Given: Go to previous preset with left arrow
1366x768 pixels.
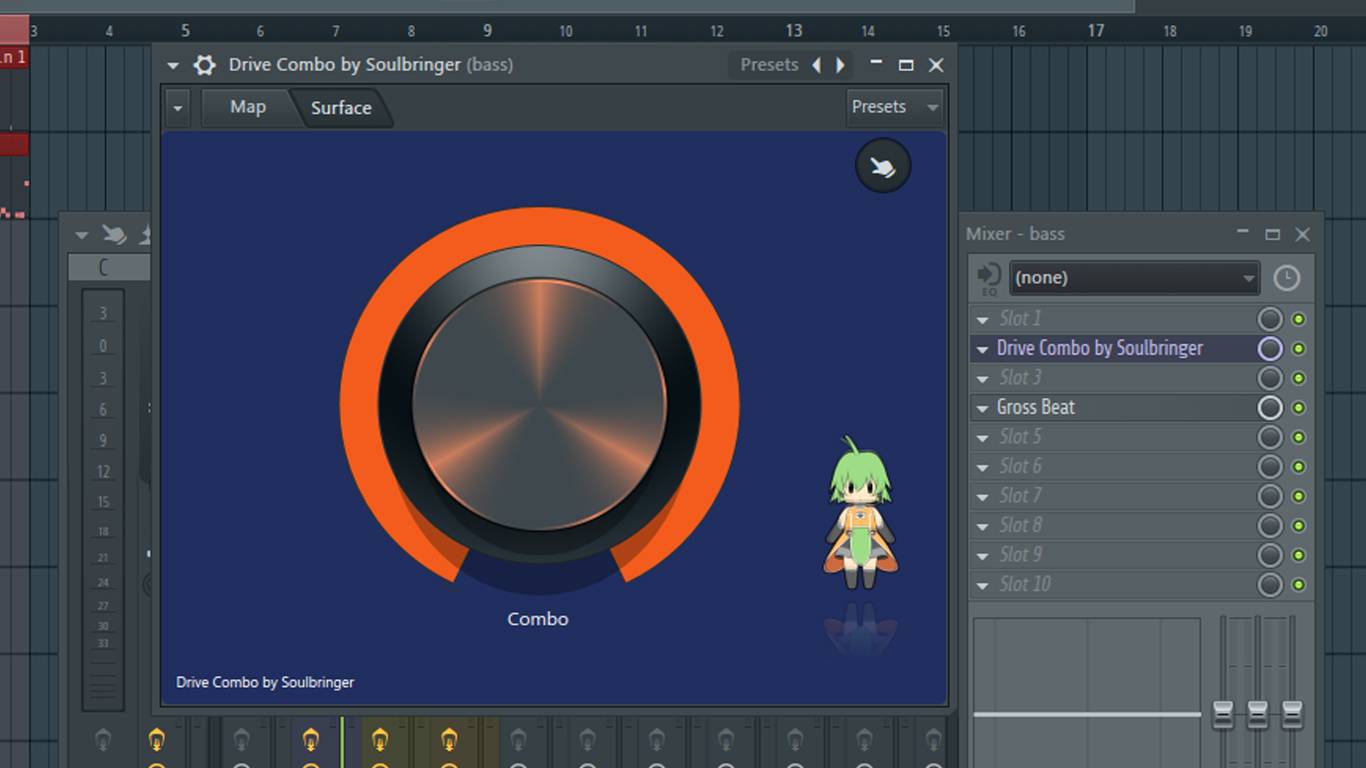Looking at the screenshot, I should (816, 65).
